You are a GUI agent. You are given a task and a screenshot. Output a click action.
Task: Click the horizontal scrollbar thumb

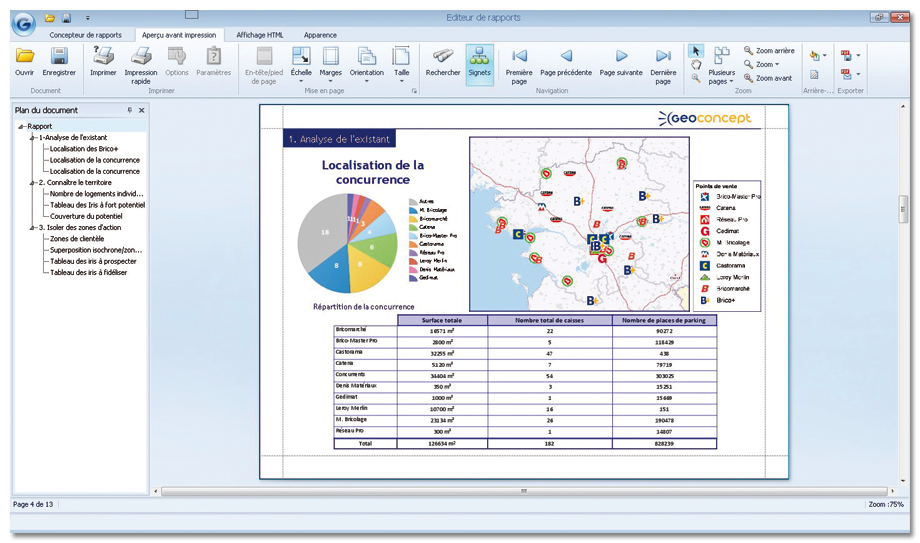point(524,491)
